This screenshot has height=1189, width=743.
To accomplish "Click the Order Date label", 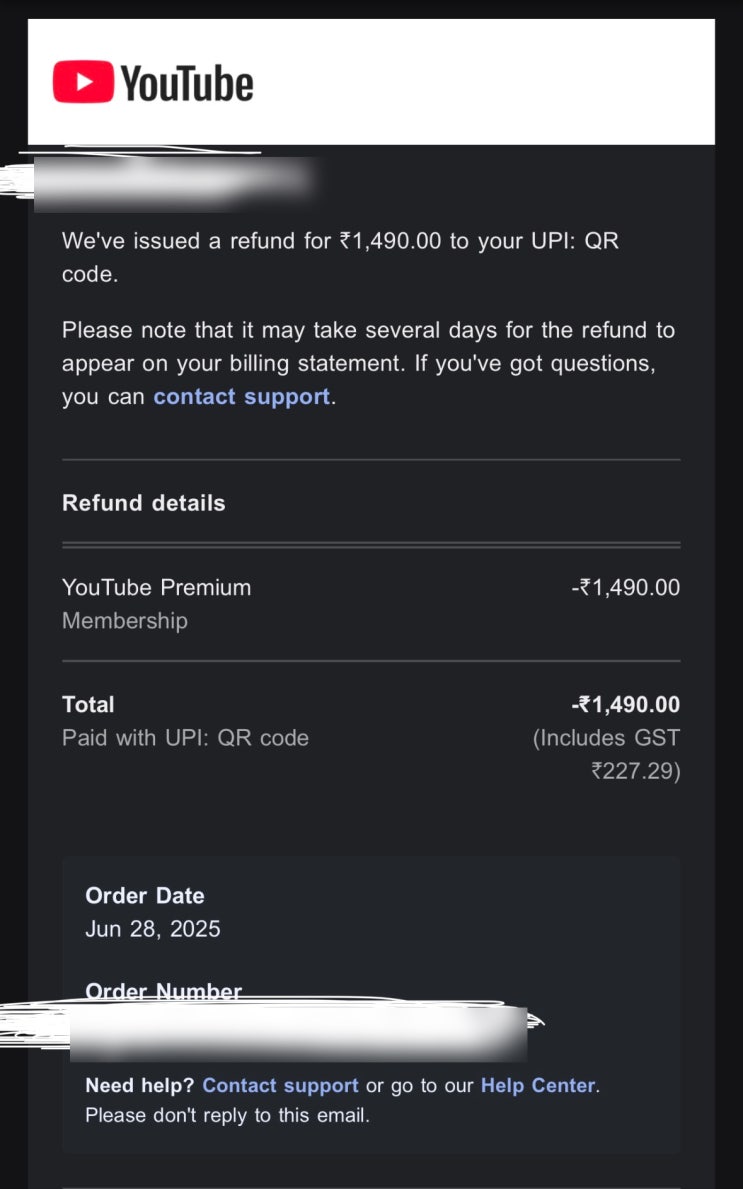I will point(145,896).
